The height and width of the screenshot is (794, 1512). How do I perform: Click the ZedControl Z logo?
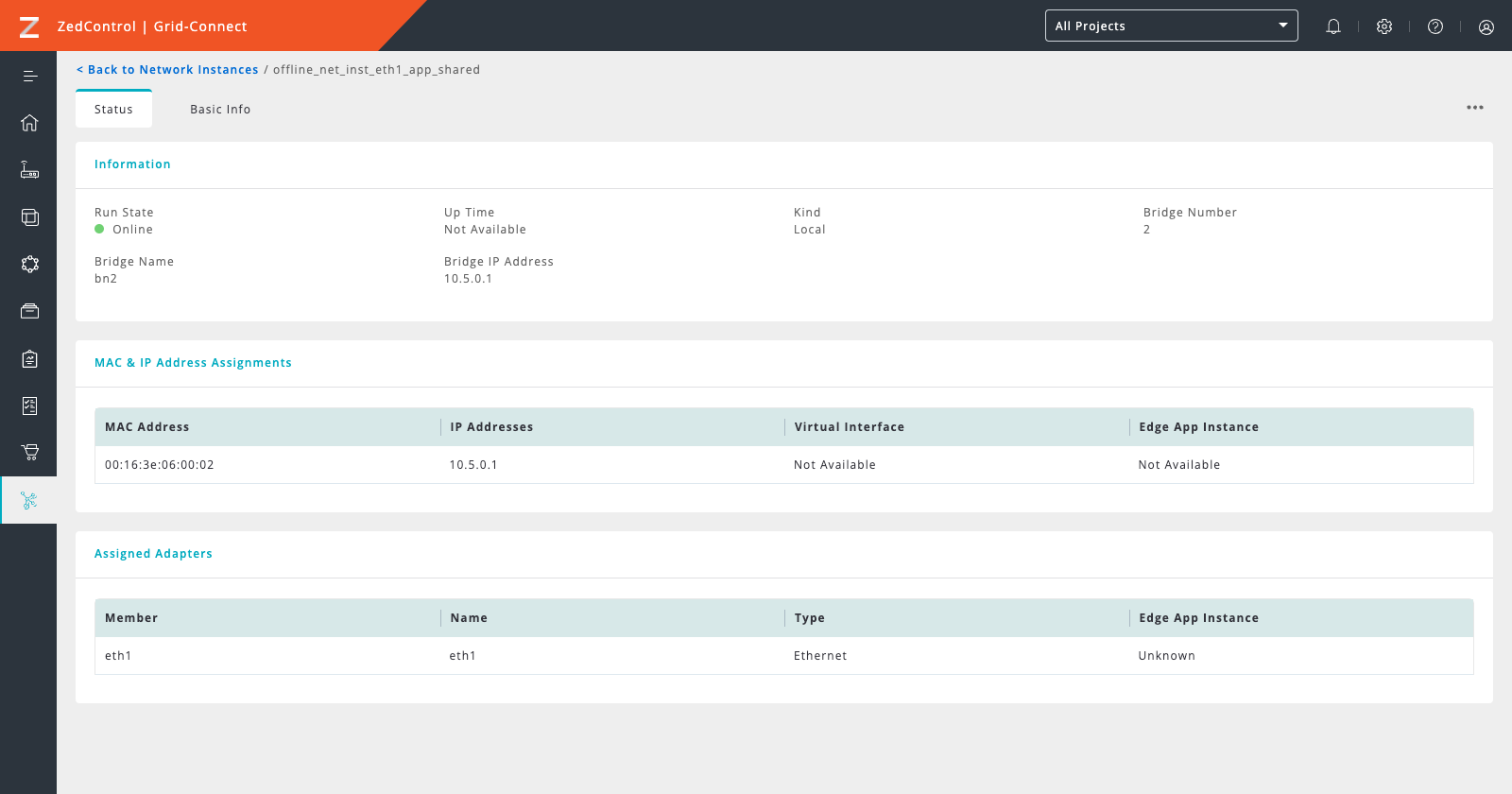[x=29, y=26]
